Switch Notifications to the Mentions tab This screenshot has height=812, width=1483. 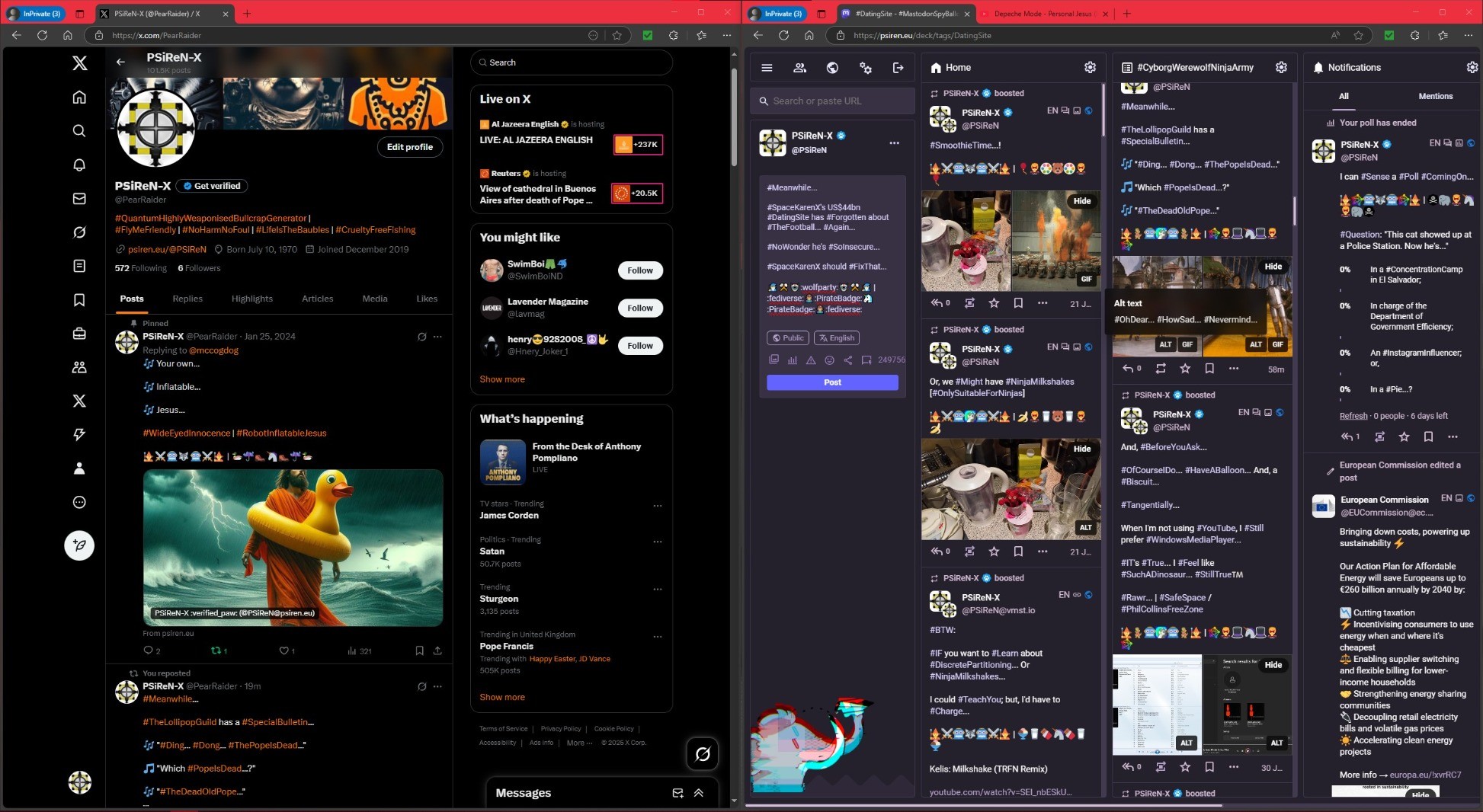(1435, 96)
